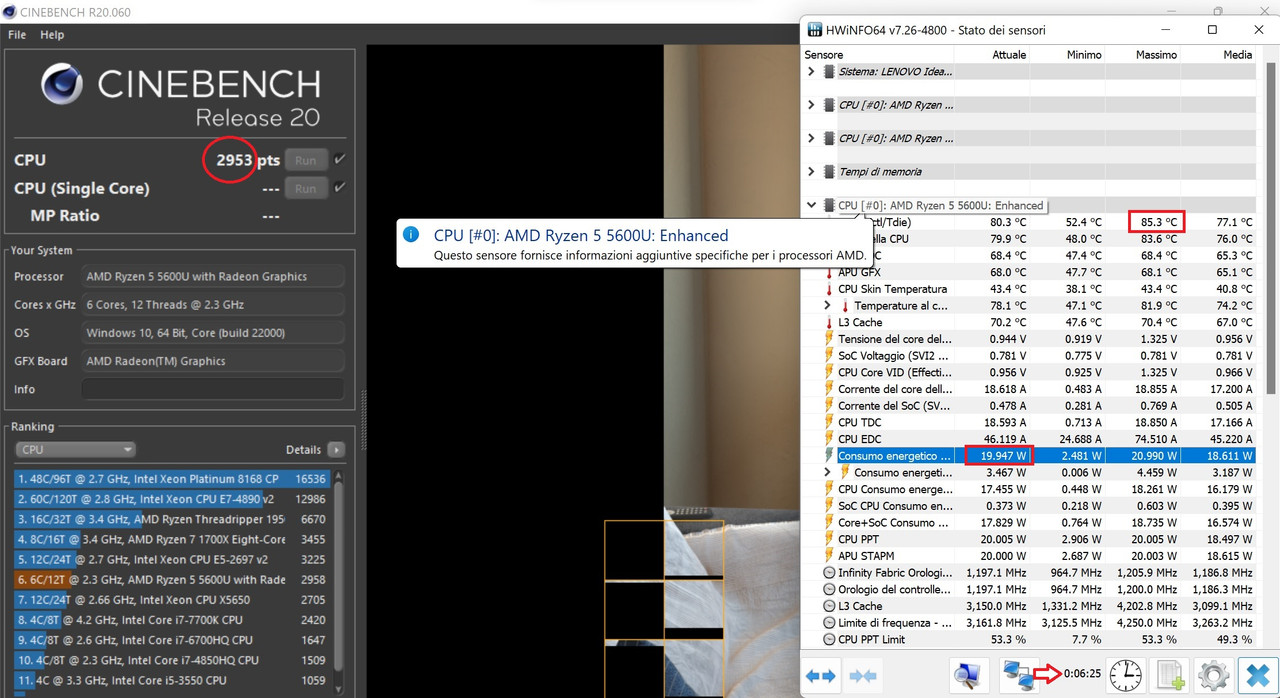Select ranking row Intel Xeon Platinum 8168
1280x698 pixels.
(x=171, y=479)
